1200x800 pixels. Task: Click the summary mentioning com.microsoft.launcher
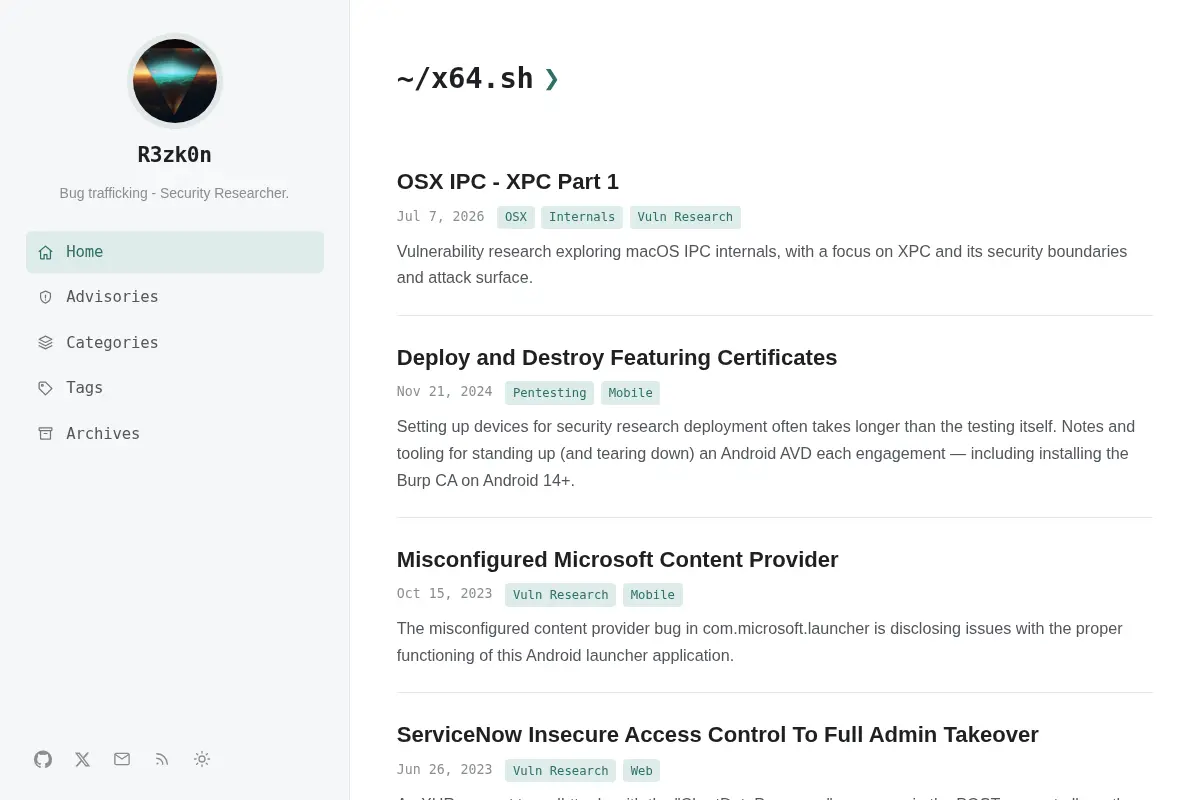[x=760, y=642]
